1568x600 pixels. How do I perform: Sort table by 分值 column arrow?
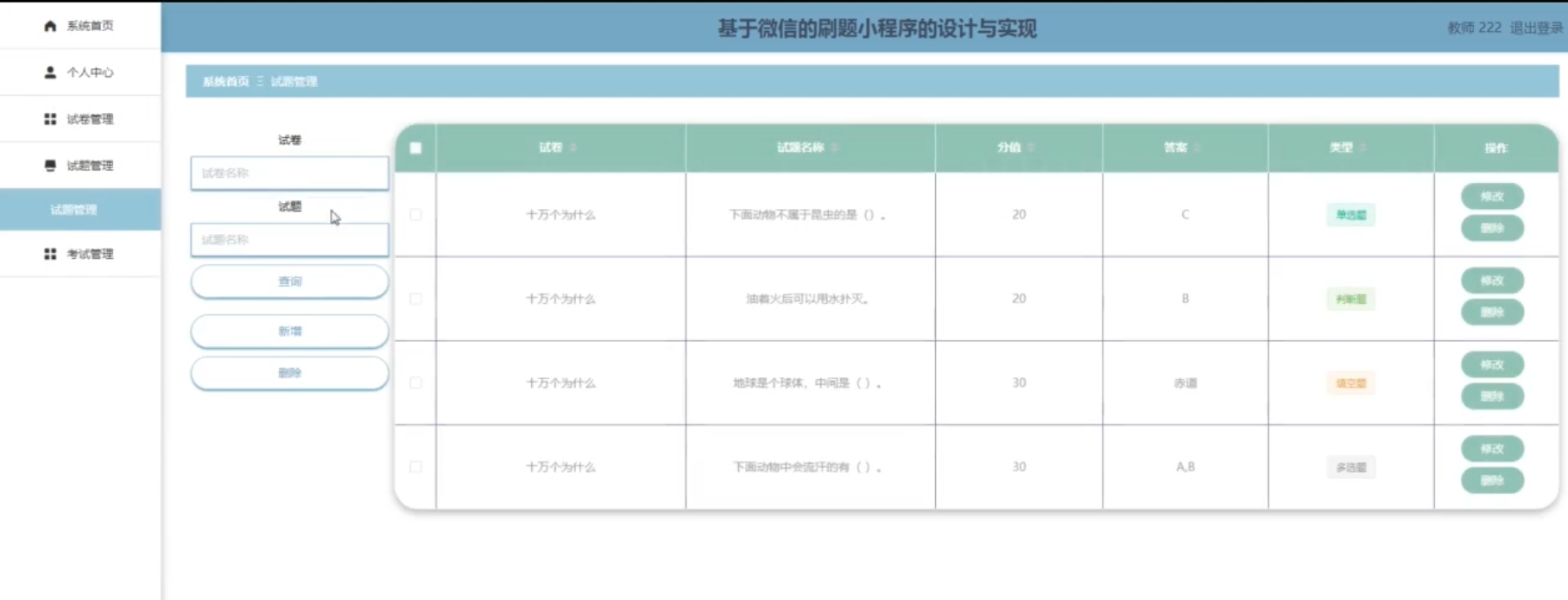coord(1031,148)
